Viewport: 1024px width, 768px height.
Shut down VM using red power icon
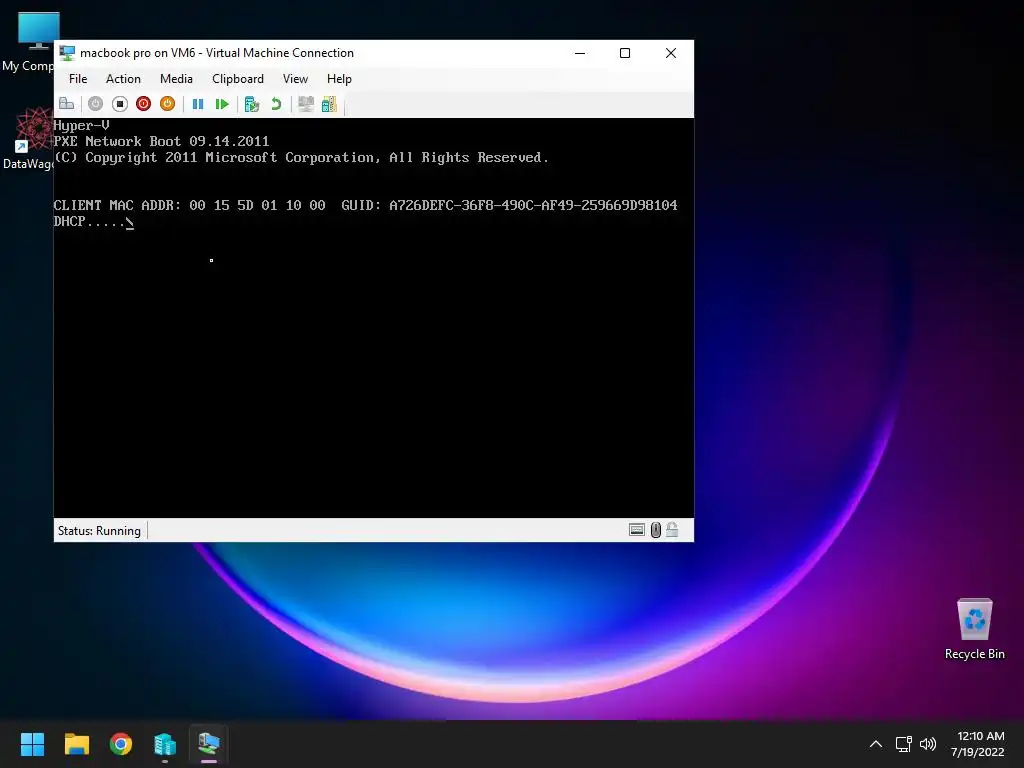point(144,104)
